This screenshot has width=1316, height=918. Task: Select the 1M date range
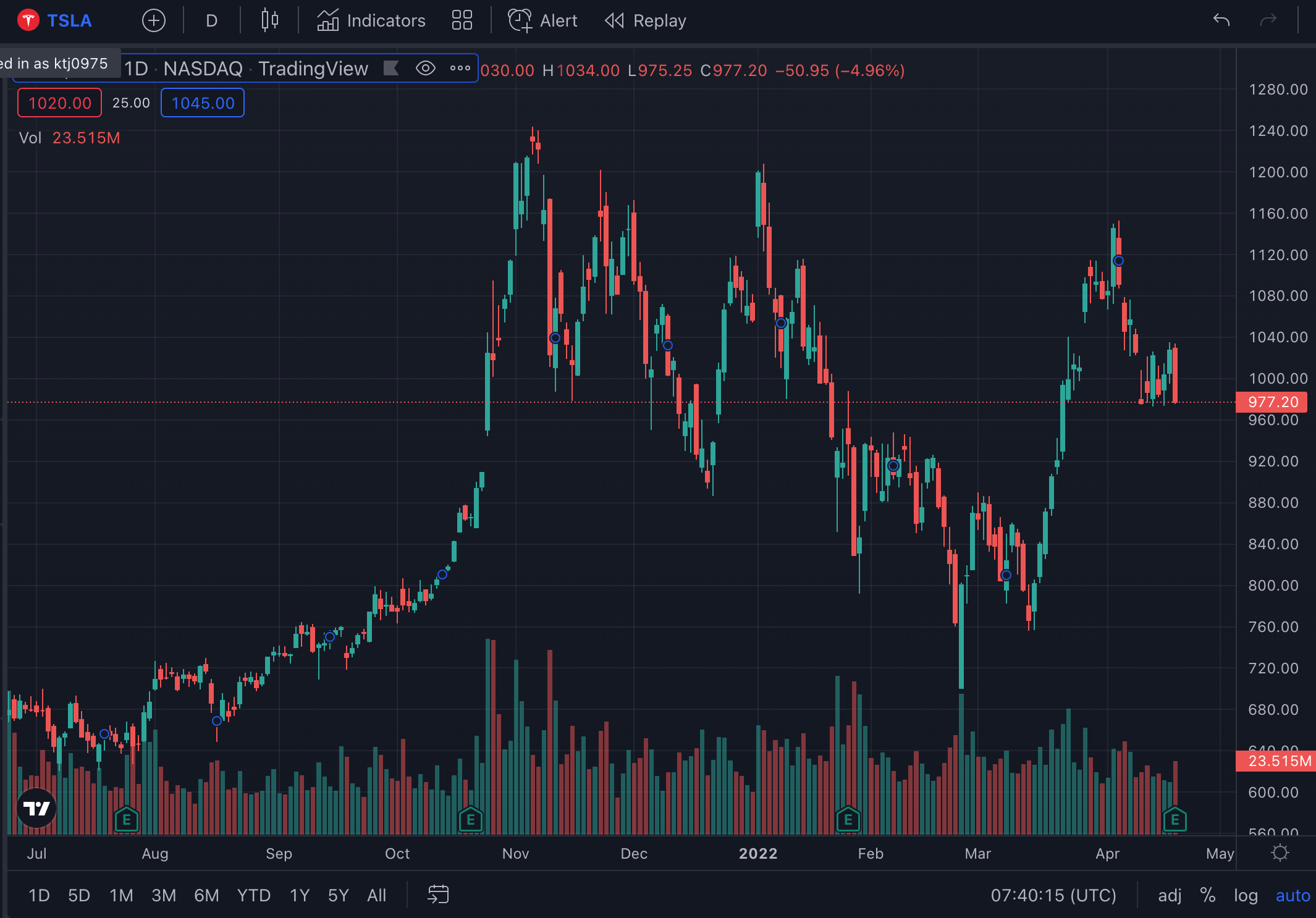[x=121, y=895]
